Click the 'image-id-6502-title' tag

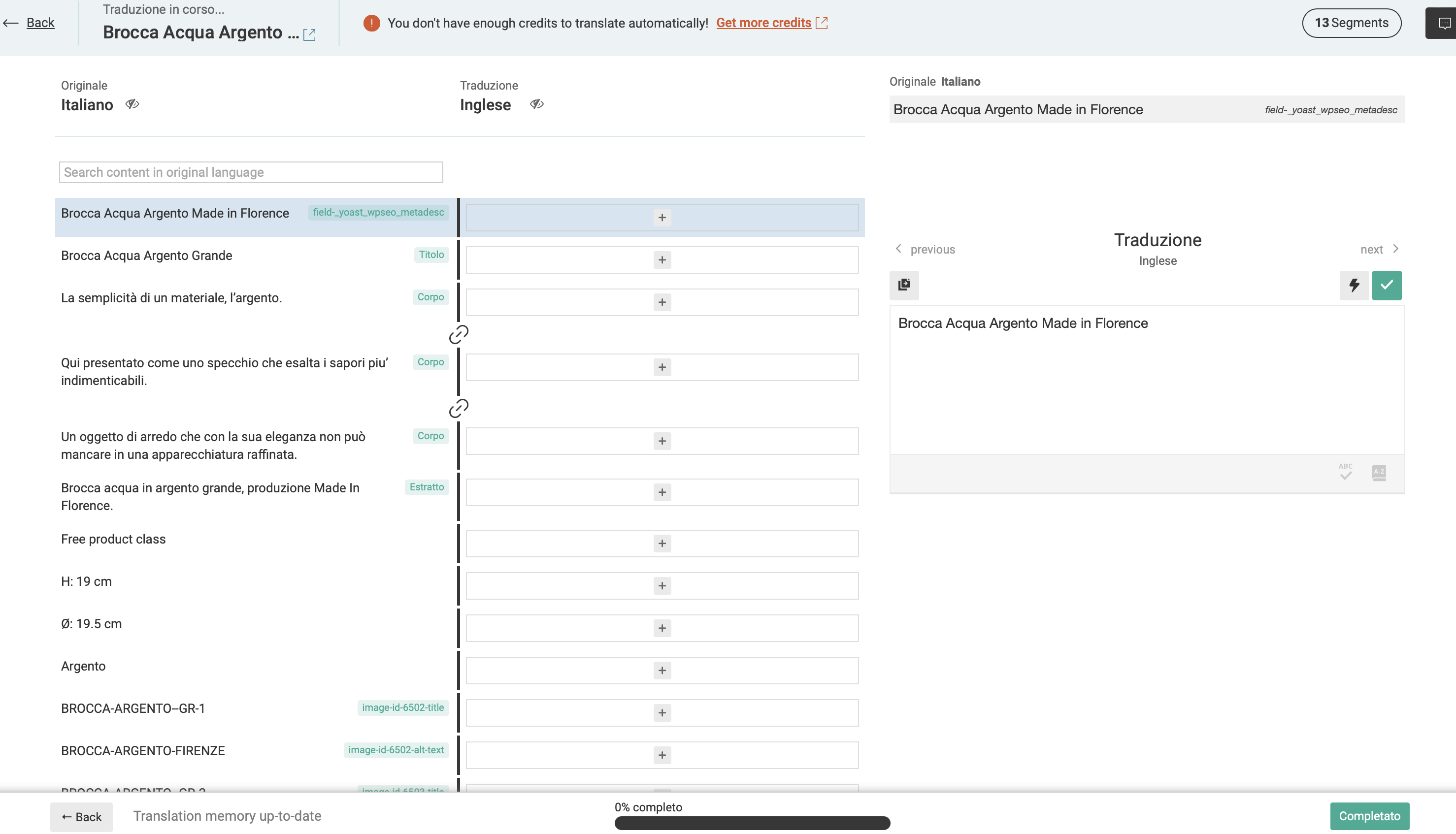[403, 708]
